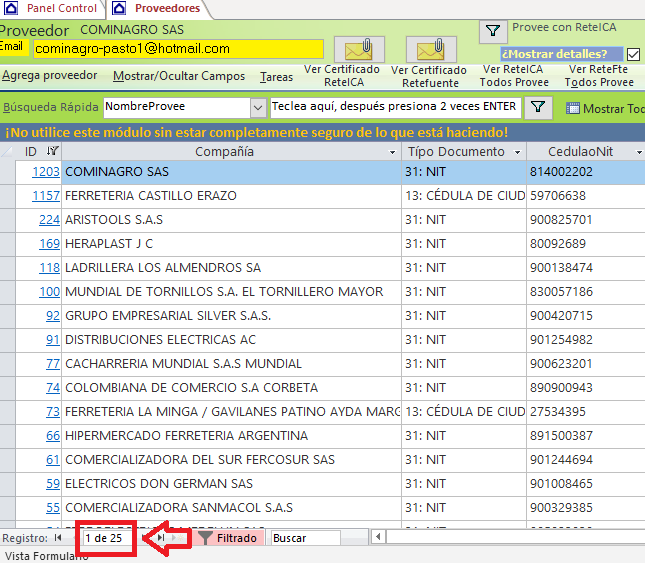The height and width of the screenshot is (563, 645).
Task: Open supplier ID 1157 link
Action: tap(46, 196)
